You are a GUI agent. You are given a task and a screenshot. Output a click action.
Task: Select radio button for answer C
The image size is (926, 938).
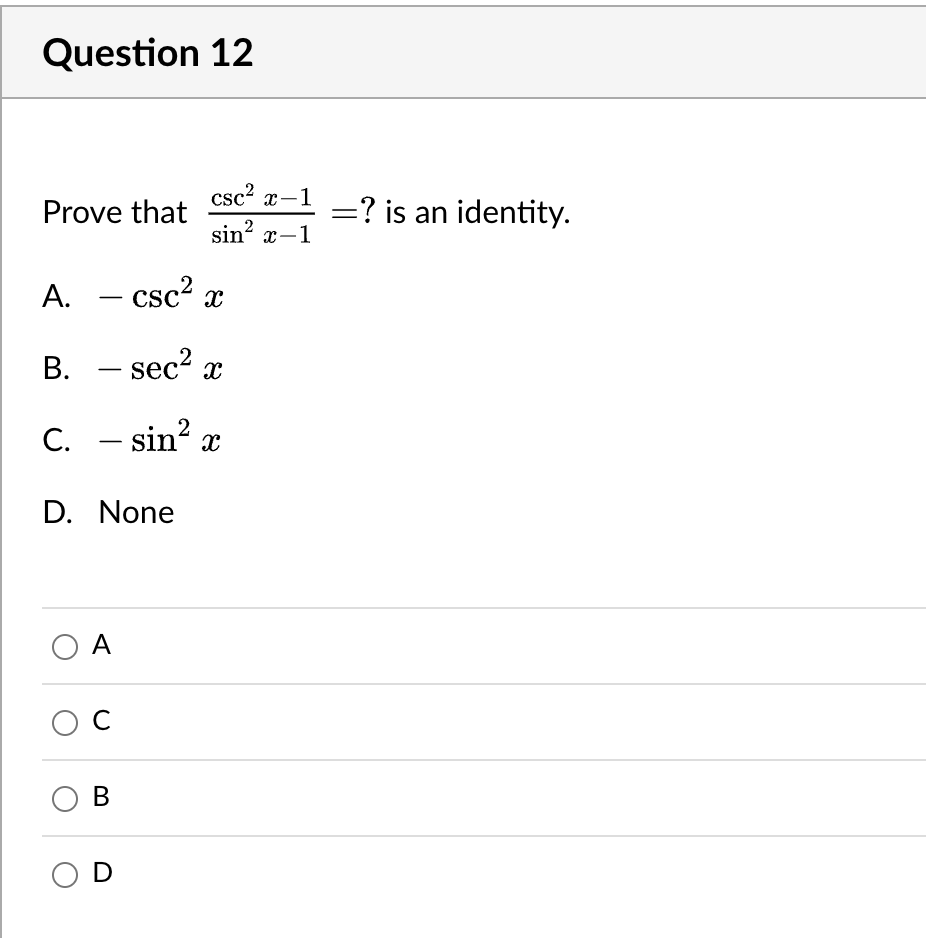(x=64, y=723)
